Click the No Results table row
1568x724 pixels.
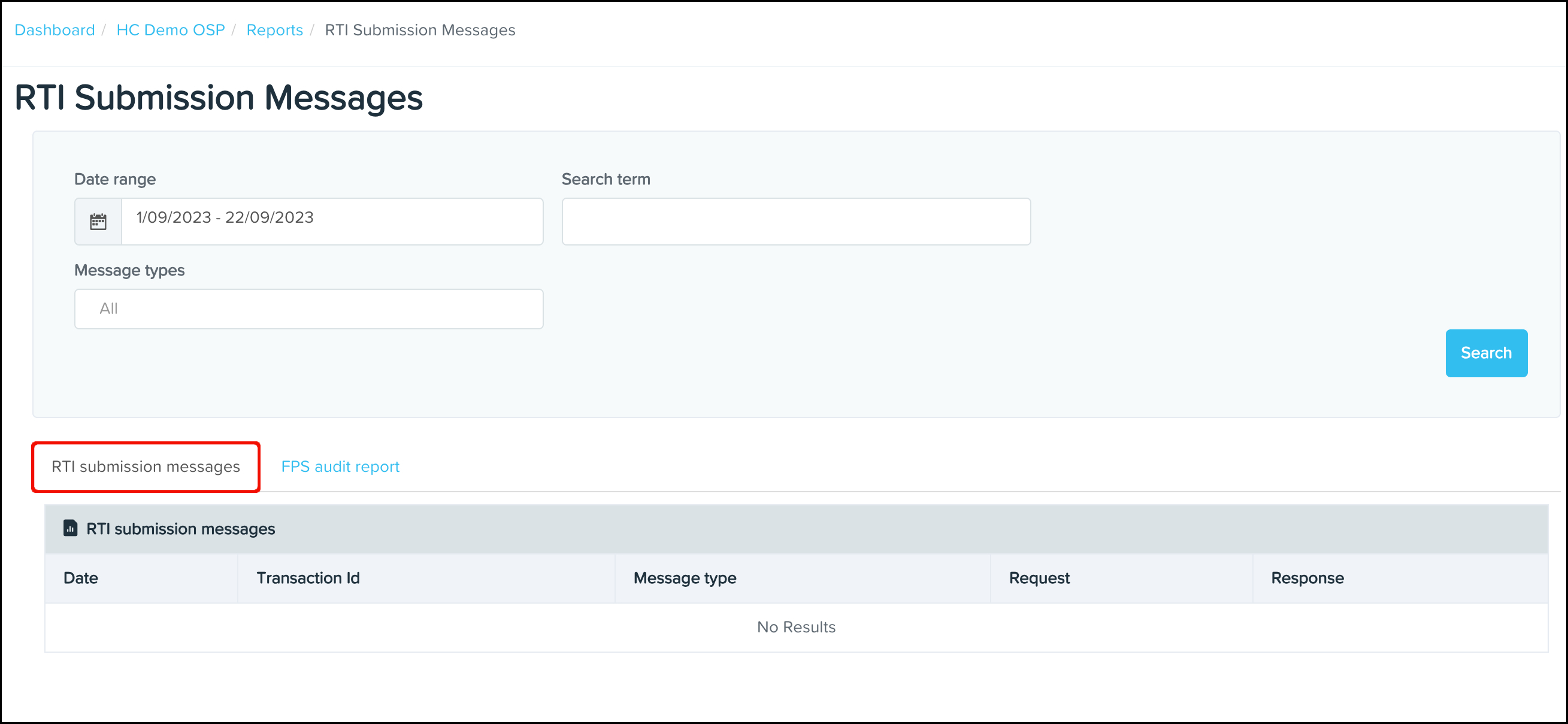coord(795,626)
